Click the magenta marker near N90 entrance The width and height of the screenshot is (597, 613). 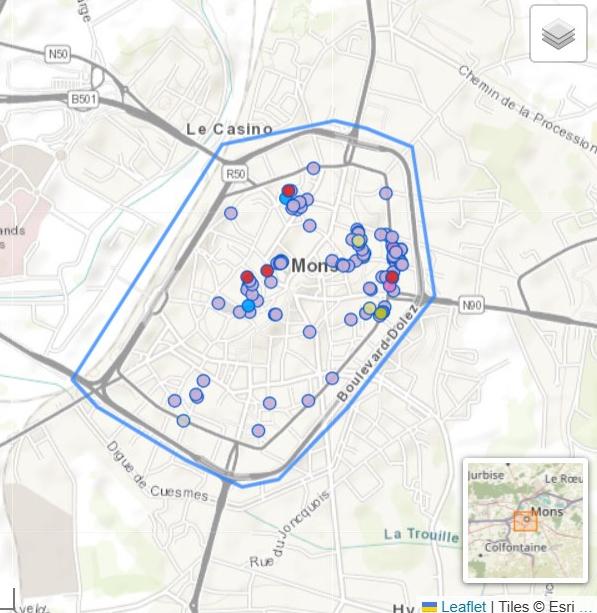coord(389,286)
